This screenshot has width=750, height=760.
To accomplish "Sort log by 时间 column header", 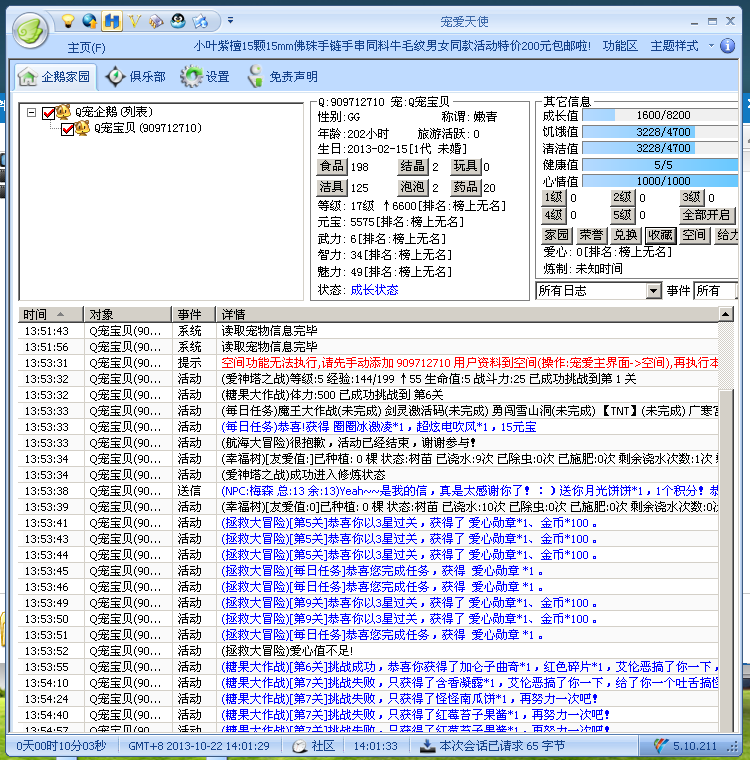I will point(51,315).
